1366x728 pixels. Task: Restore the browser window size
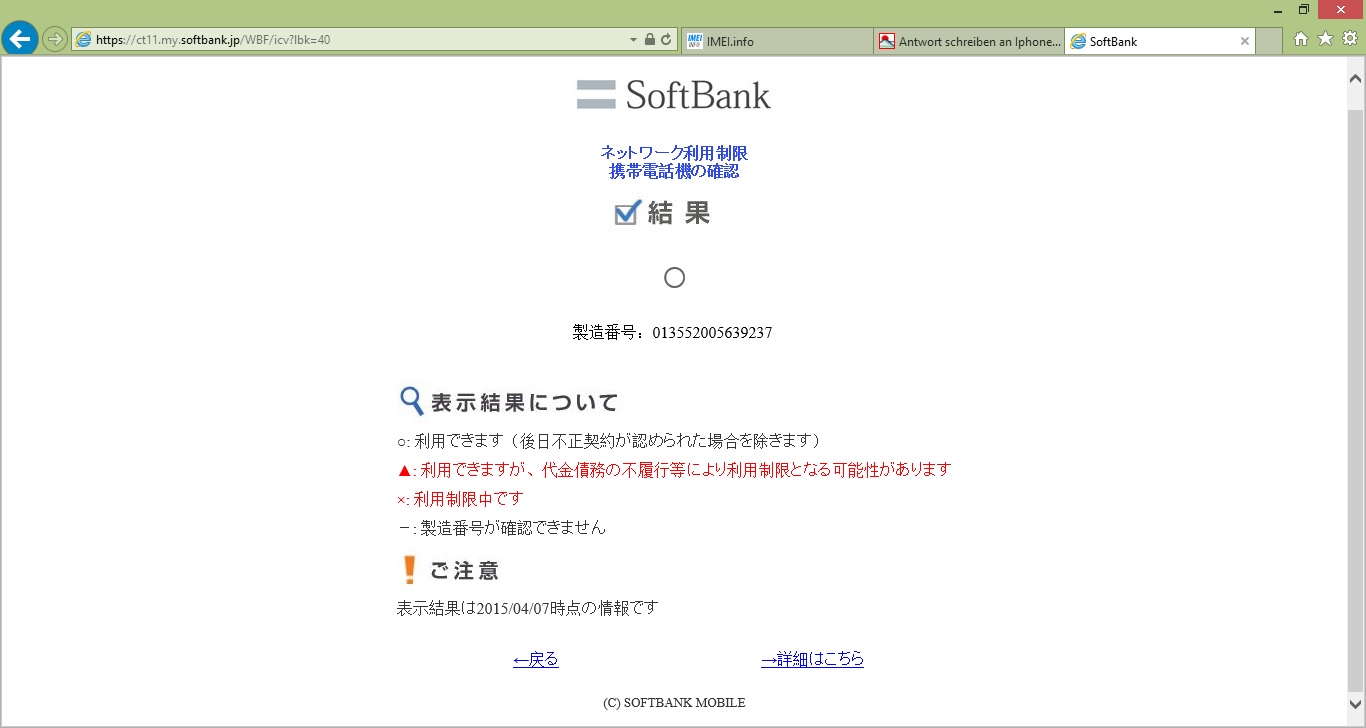[1303, 9]
